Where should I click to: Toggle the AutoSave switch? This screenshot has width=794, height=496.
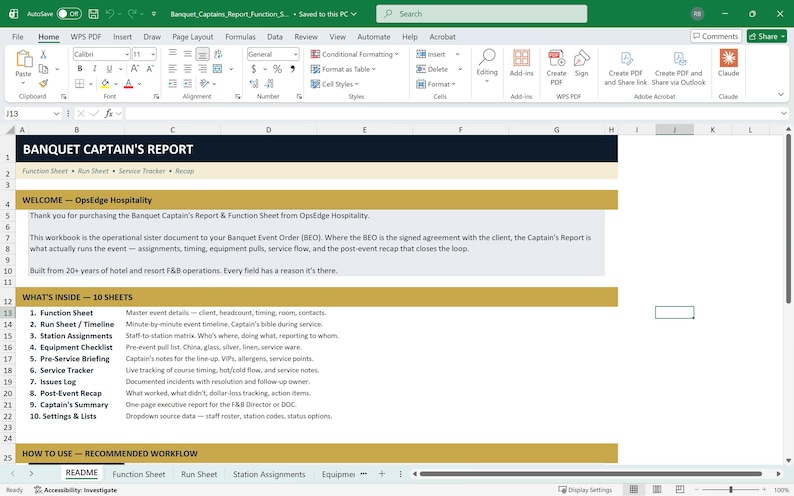[69, 14]
